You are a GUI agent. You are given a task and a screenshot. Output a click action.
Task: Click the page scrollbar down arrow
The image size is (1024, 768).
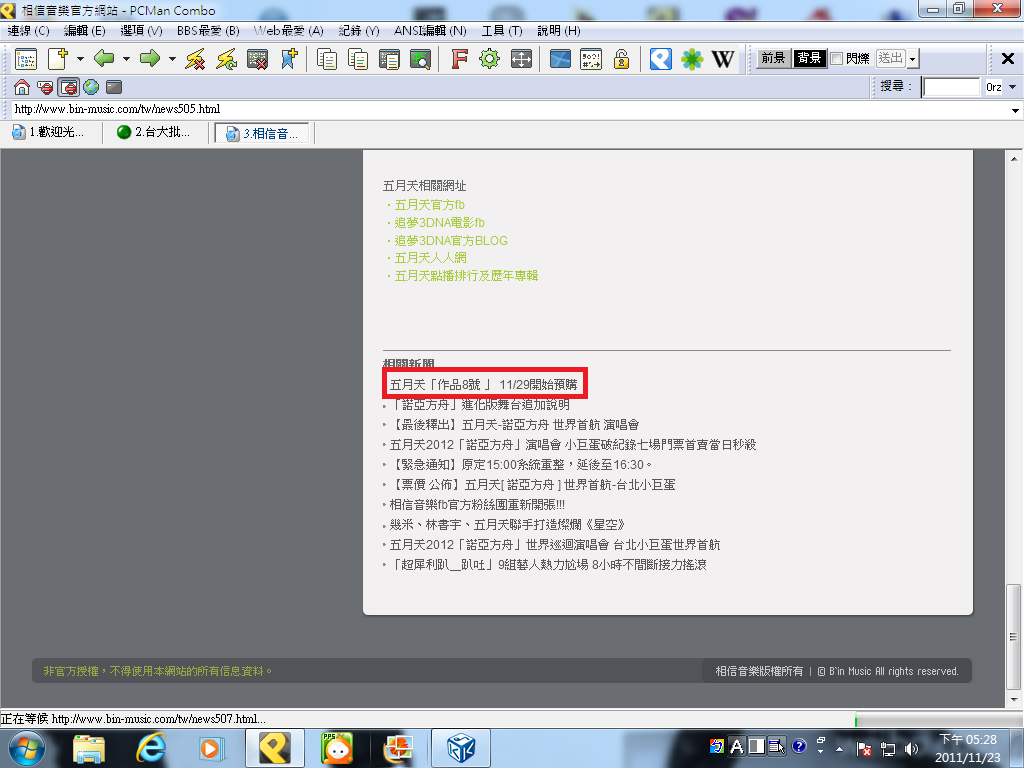pyautogui.click(x=1014, y=699)
